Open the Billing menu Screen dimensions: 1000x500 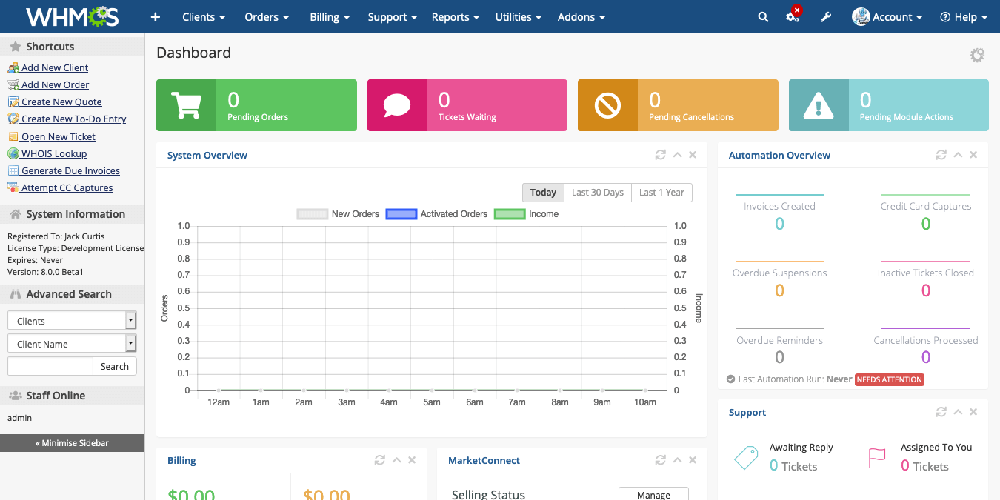[330, 17]
